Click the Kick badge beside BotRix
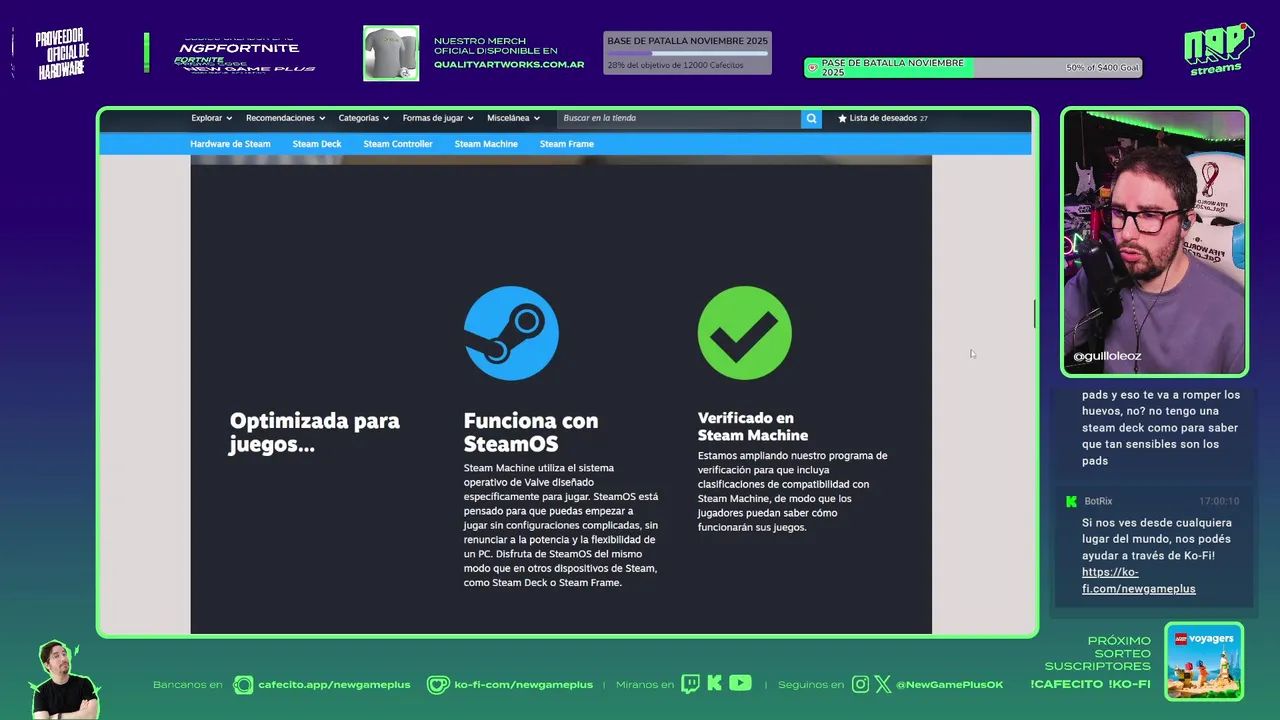The height and width of the screenshot is (720, 1280). [x=1071, y=501]
